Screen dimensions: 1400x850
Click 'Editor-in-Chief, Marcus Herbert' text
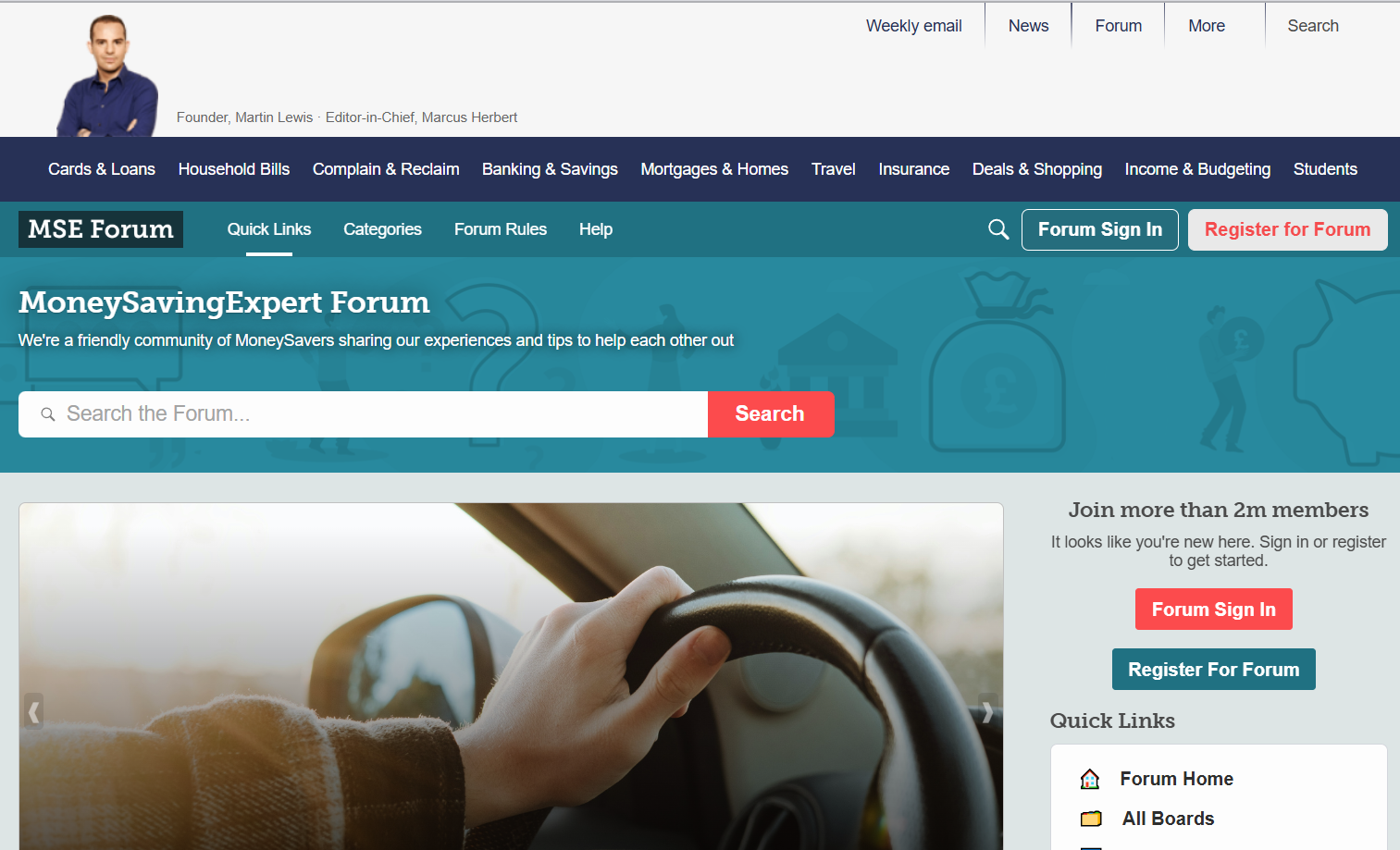(422, 117)
